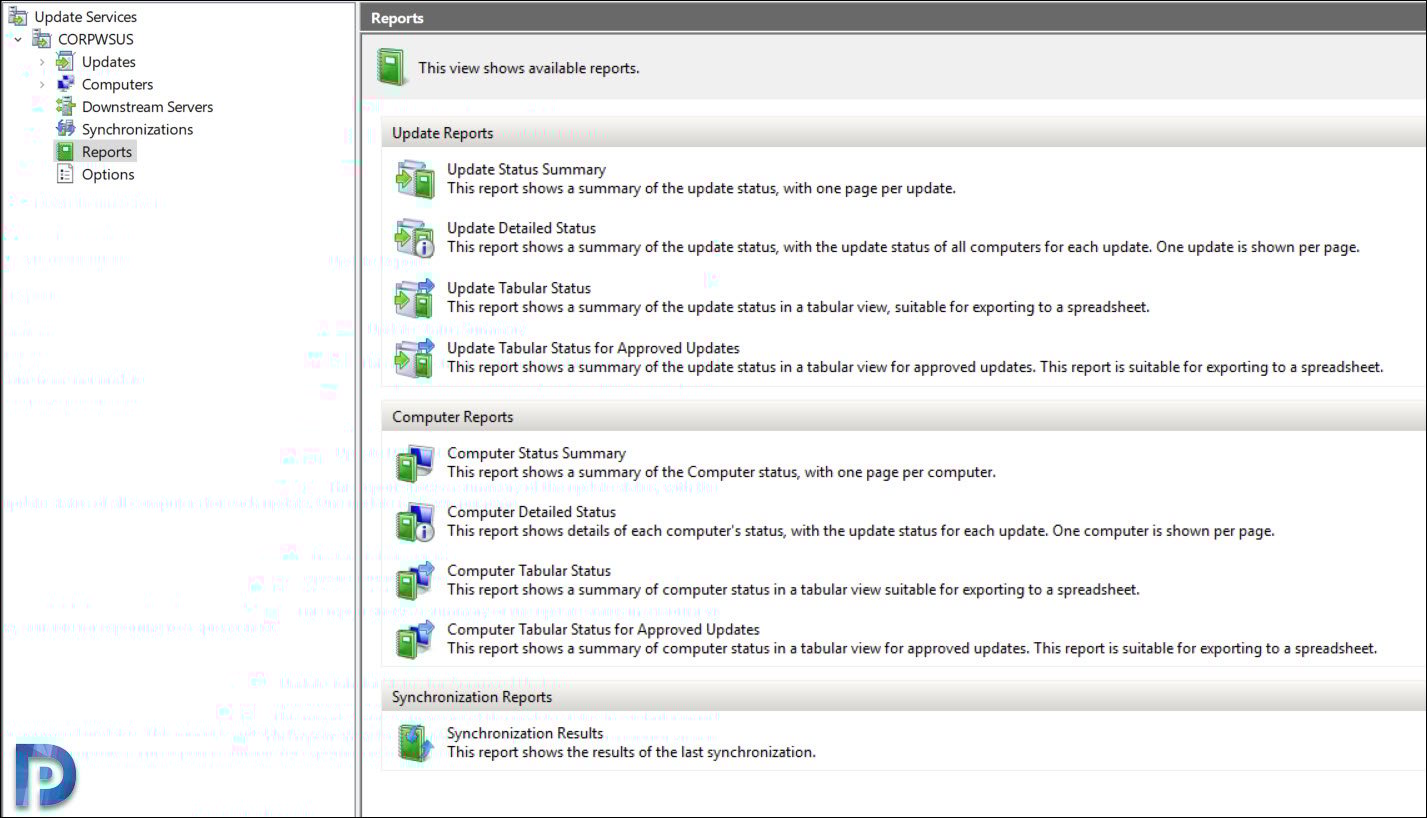
Task: Select the Reports node label
Action: pos(107,152)
